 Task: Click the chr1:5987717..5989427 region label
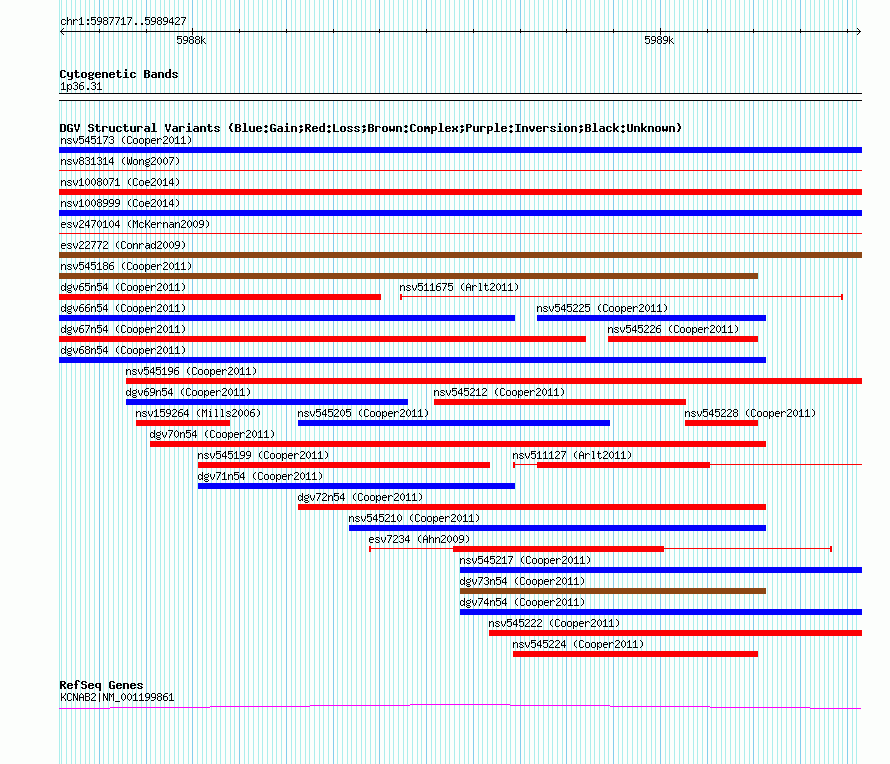pyautogui.click(x=123, y=21)
